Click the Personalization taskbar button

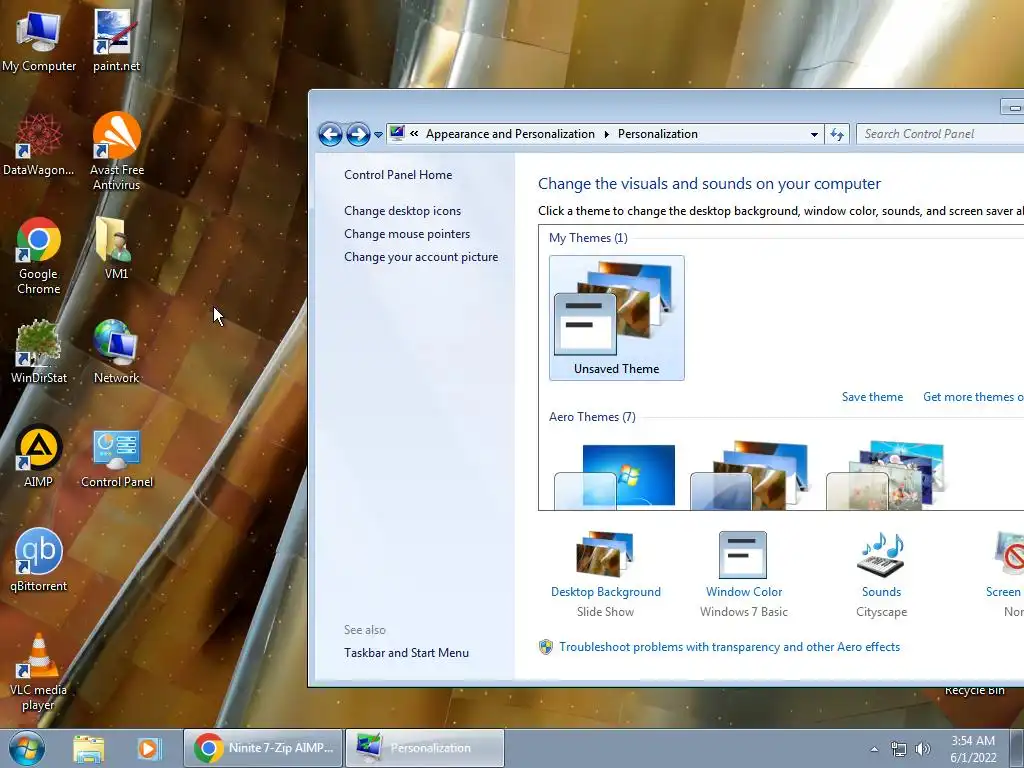[x=425, y=748]
